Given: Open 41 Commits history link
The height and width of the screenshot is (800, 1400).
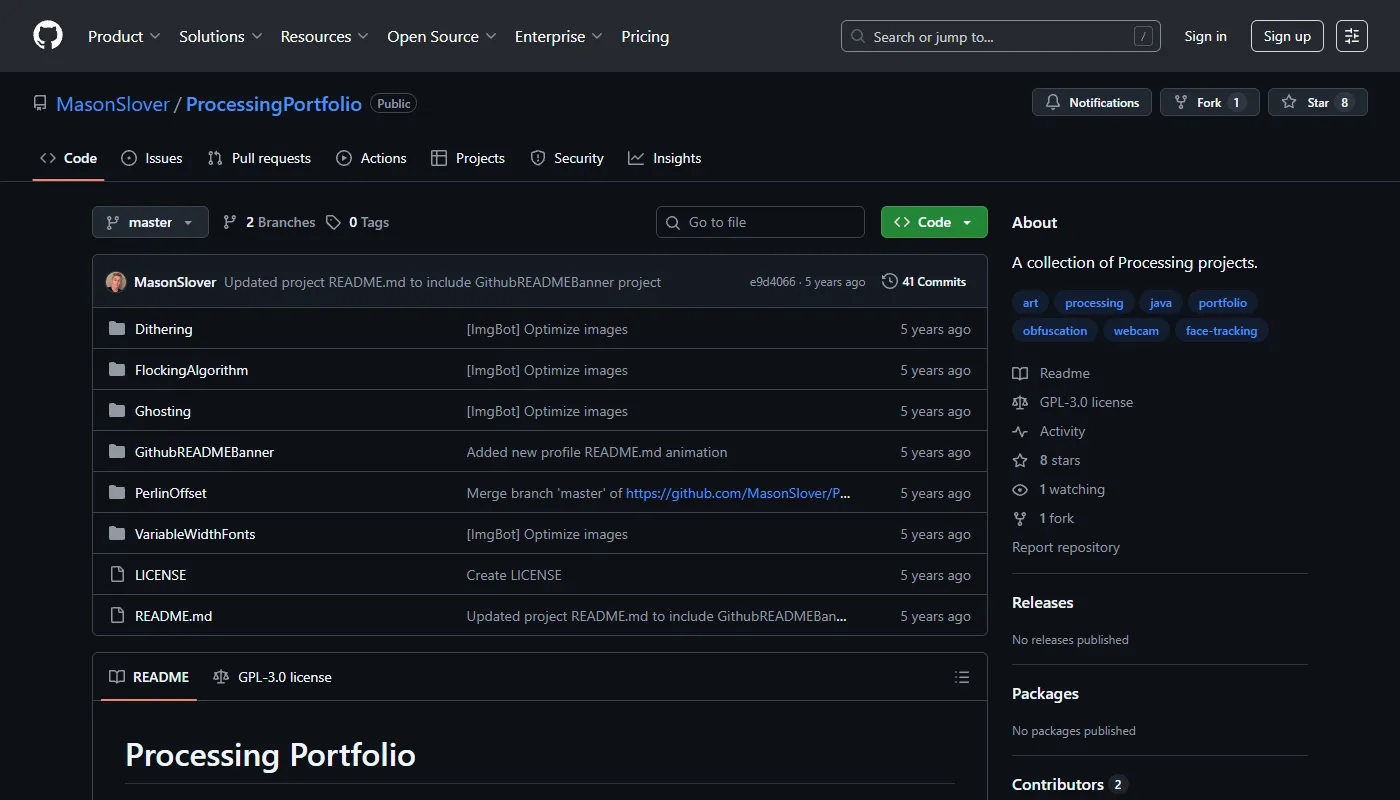Looking at the screenshot, I should click(924, 282).
